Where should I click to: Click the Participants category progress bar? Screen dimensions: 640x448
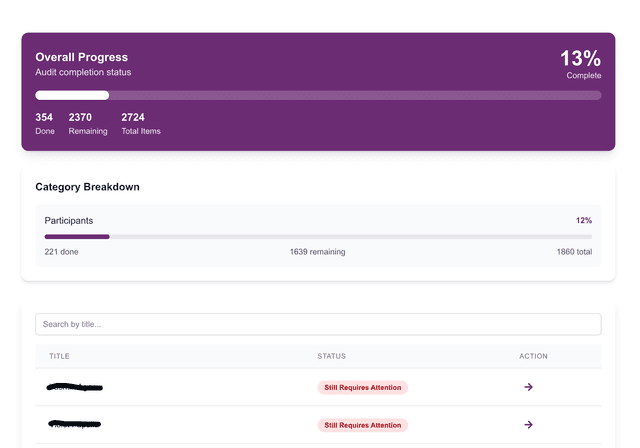click(x=318, y=236)
